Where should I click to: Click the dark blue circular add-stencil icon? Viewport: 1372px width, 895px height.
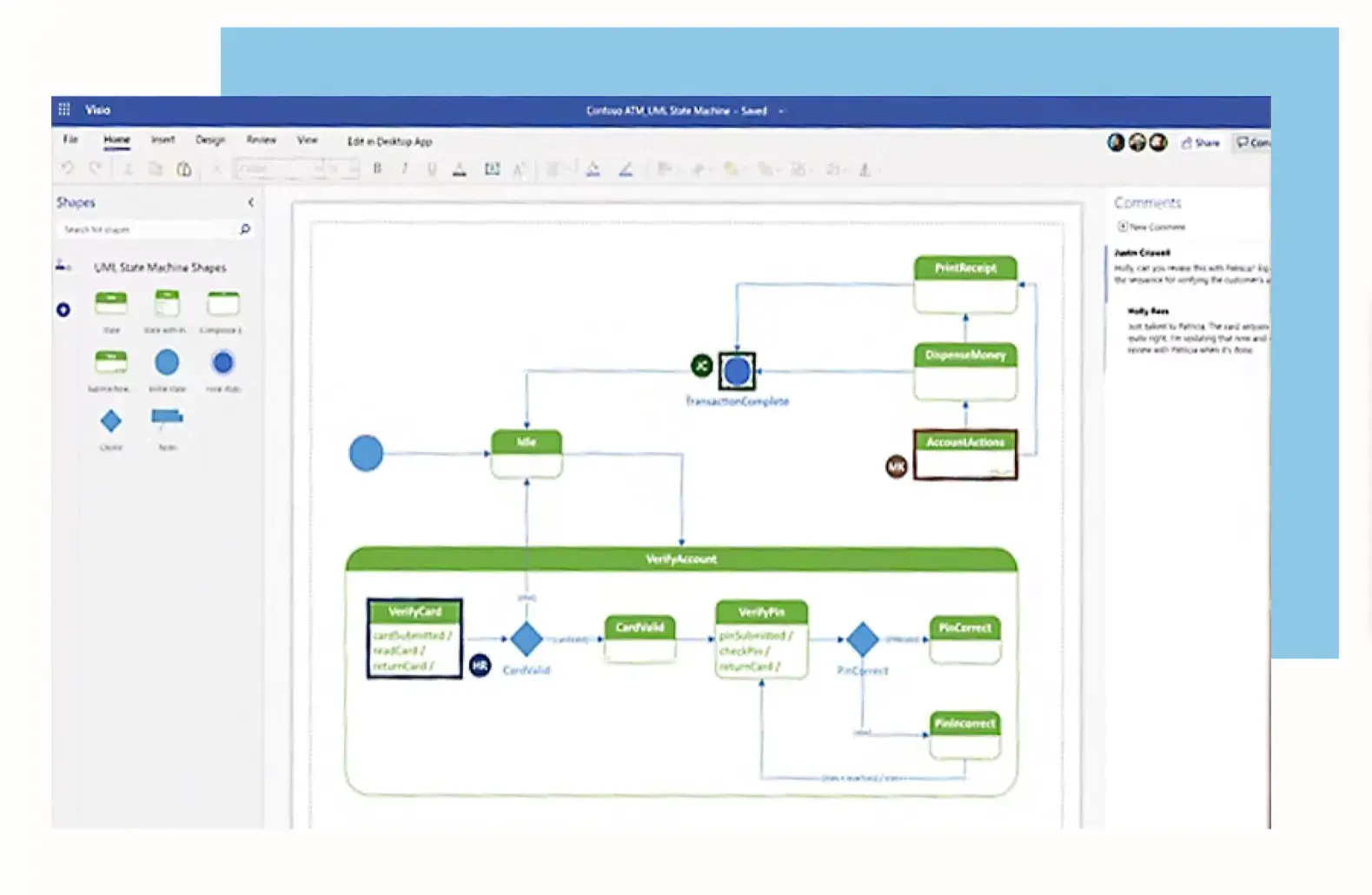tap(63, 309)
